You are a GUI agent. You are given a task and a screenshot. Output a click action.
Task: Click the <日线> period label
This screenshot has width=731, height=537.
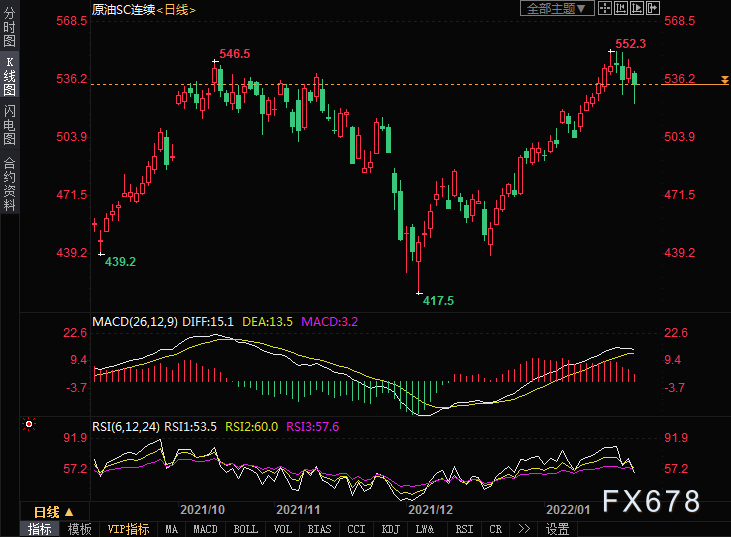pos(176,9)
